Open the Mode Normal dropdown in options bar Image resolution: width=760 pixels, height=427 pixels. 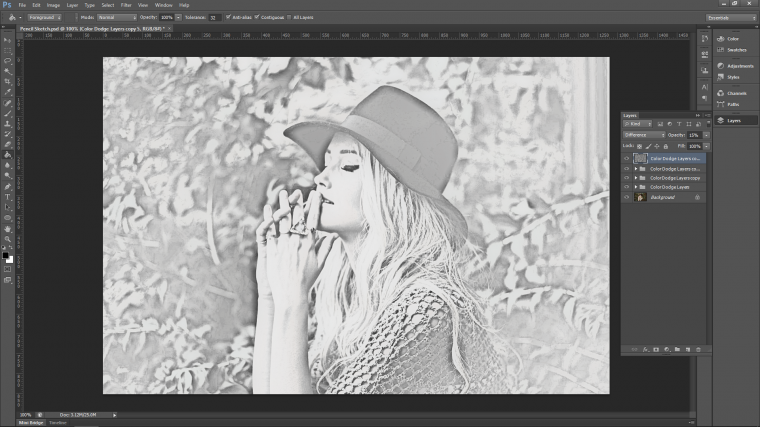117,17
